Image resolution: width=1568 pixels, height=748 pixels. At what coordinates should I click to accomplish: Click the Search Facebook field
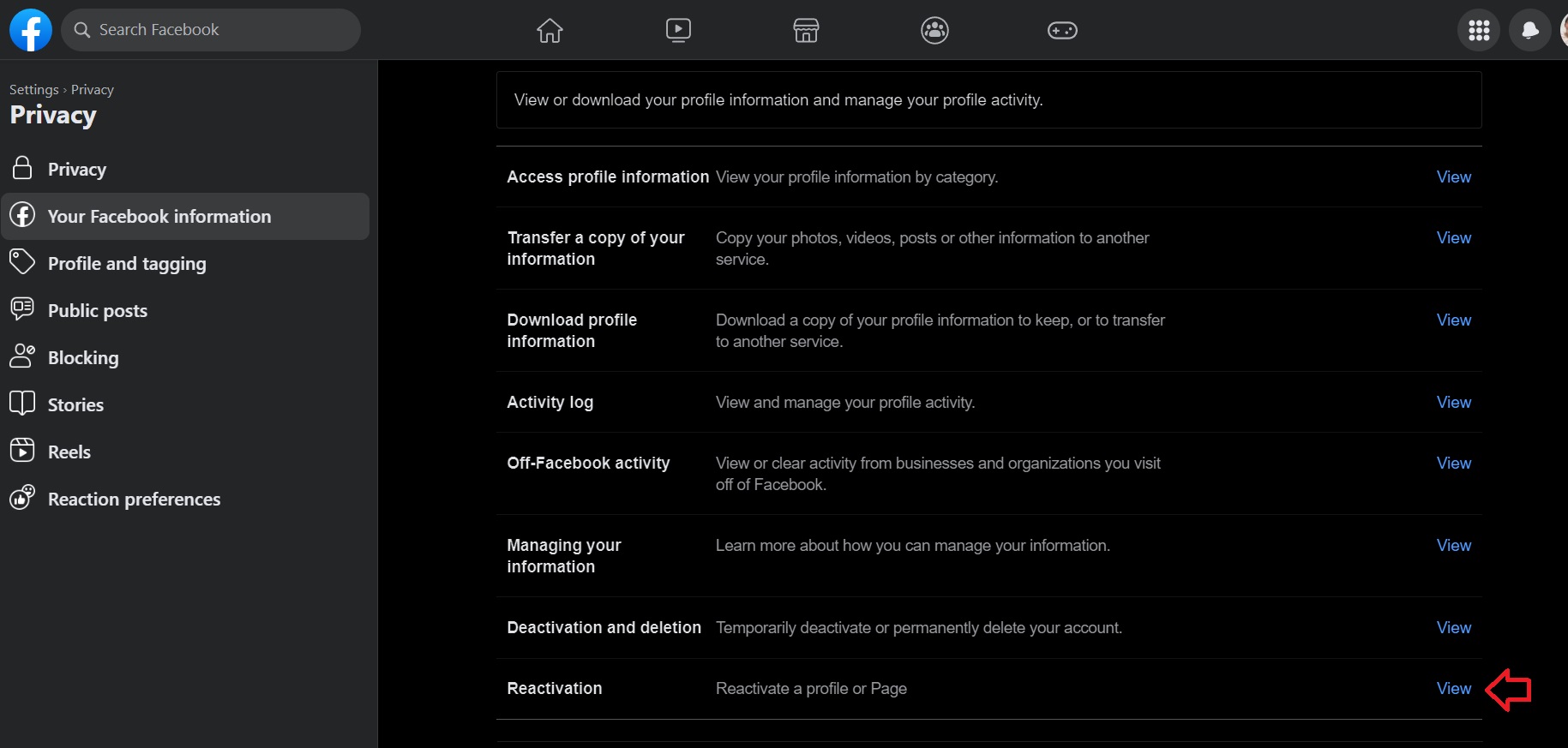[211, 30]
